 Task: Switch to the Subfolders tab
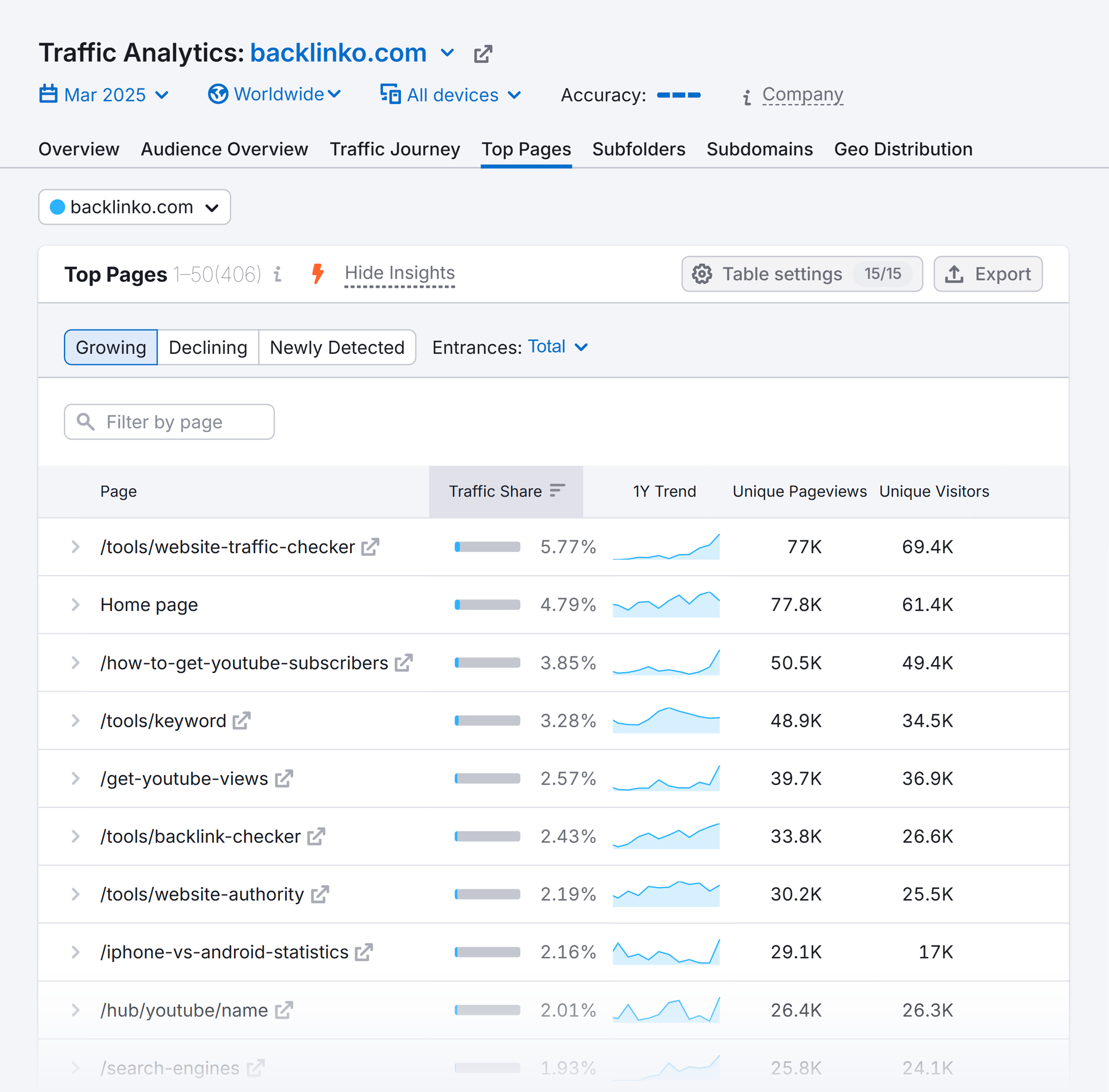[639, 149]
